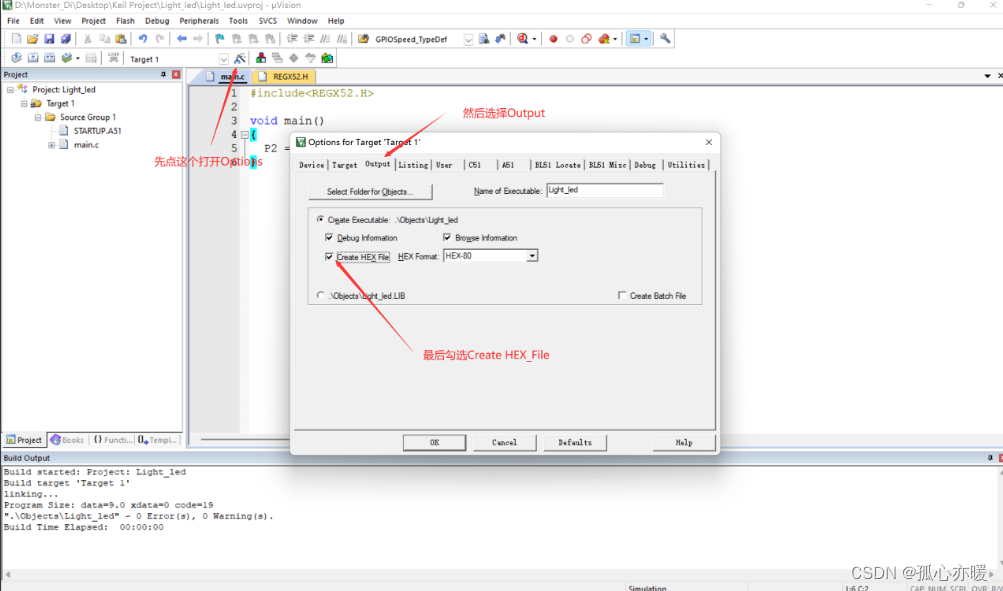1003x591 pixels.
Task: Select the Create Executable radio button
Action: 320,219
